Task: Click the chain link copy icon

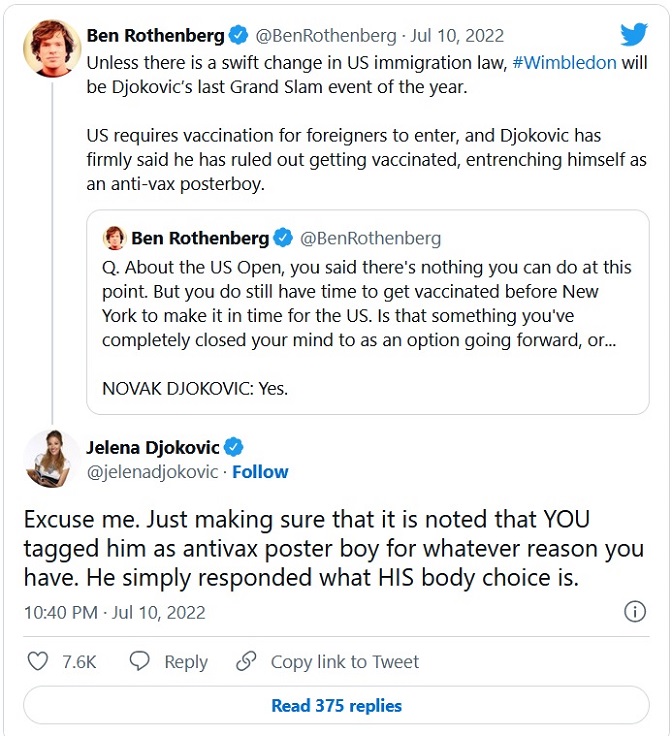Action: [246, 662]
